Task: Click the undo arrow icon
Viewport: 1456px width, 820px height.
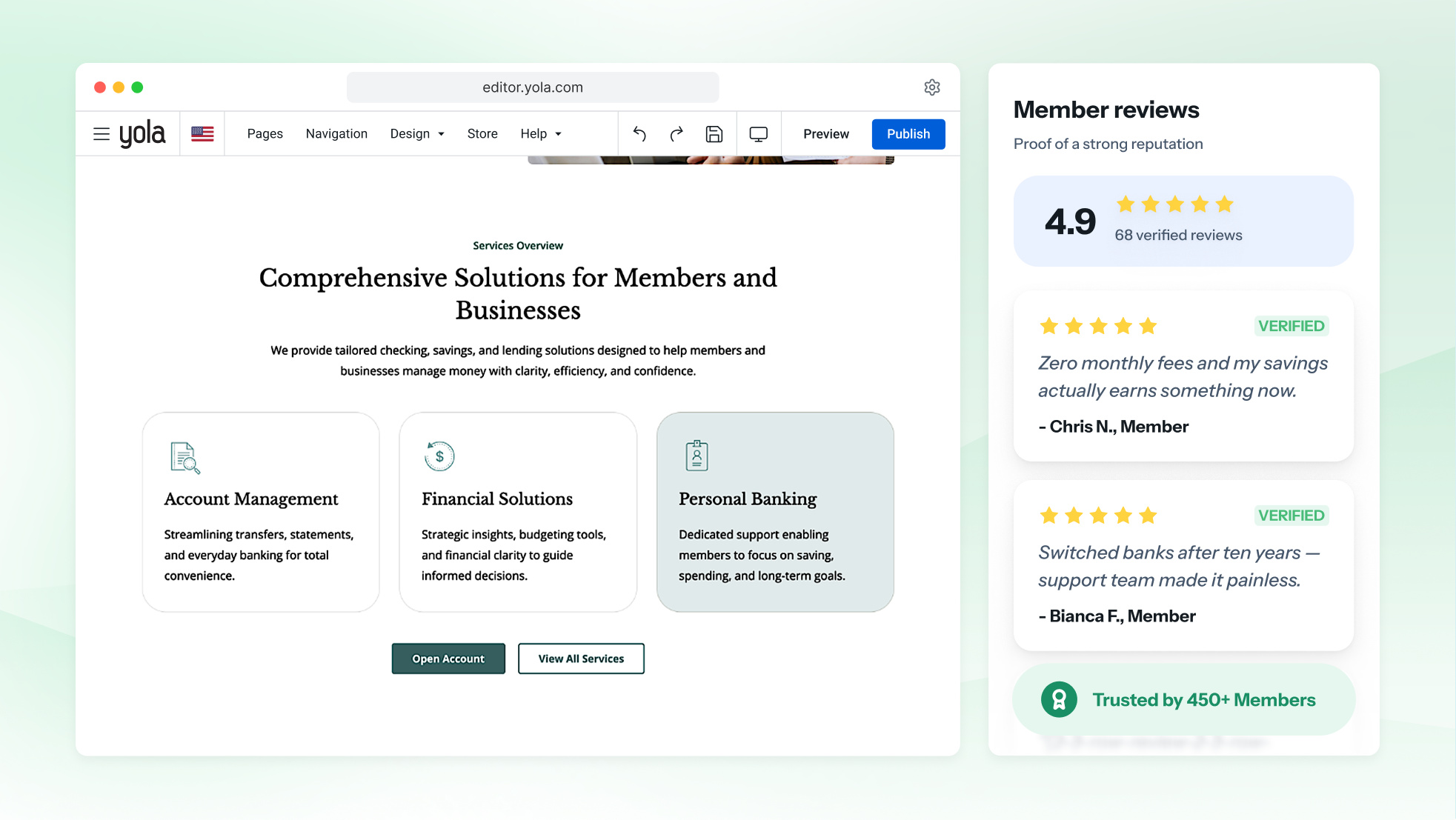Action: point(639,134)
